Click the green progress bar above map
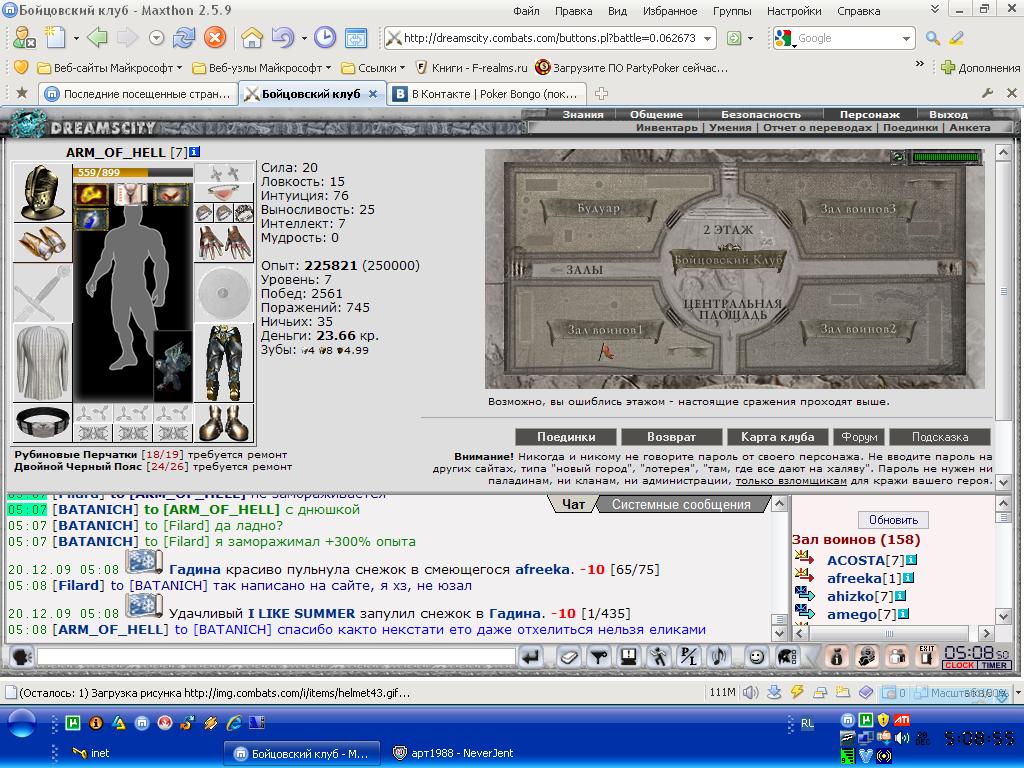This screenshot has height=768, width=1024. click(946, 157)
